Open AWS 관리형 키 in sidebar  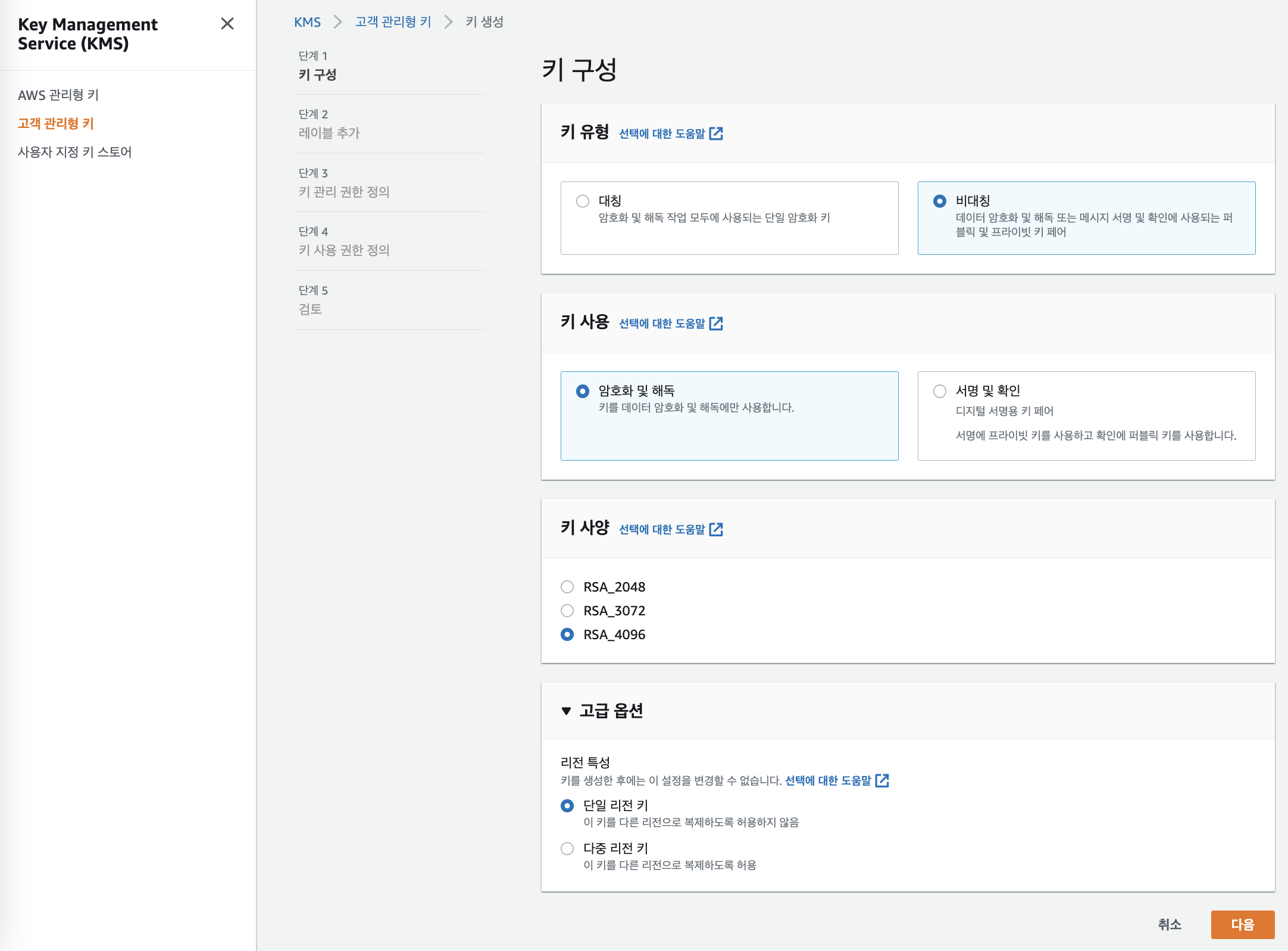click(x=58, y=95)
